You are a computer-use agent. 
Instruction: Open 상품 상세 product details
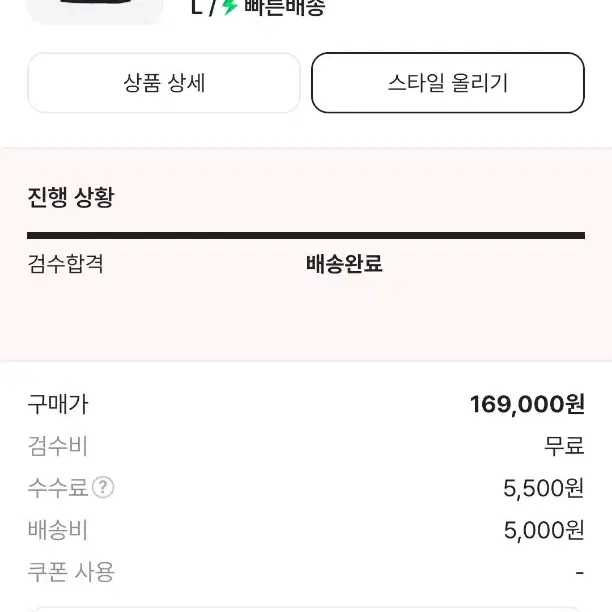pos(164,83)
